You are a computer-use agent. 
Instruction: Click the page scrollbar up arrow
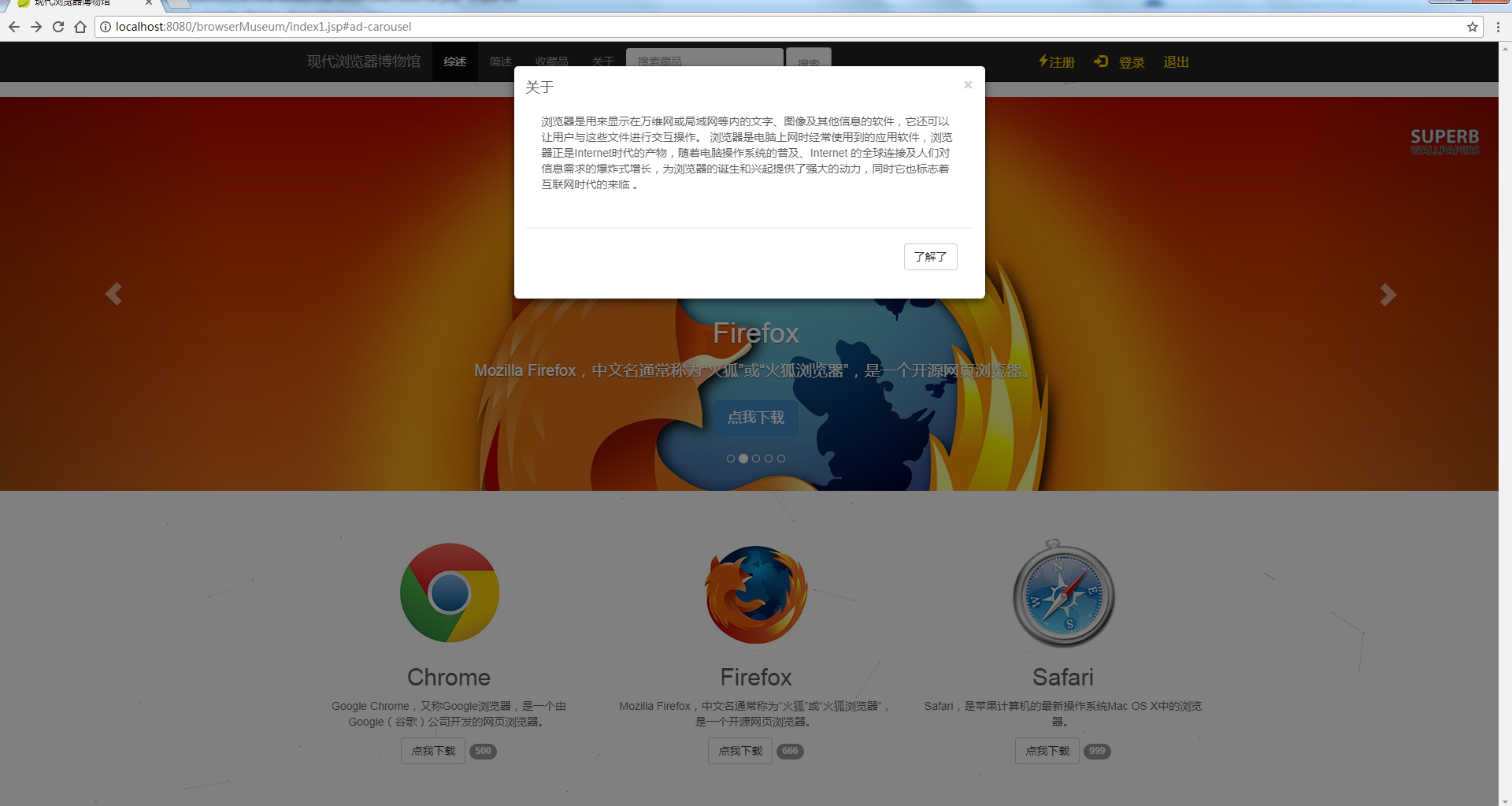pos(1505,48)
